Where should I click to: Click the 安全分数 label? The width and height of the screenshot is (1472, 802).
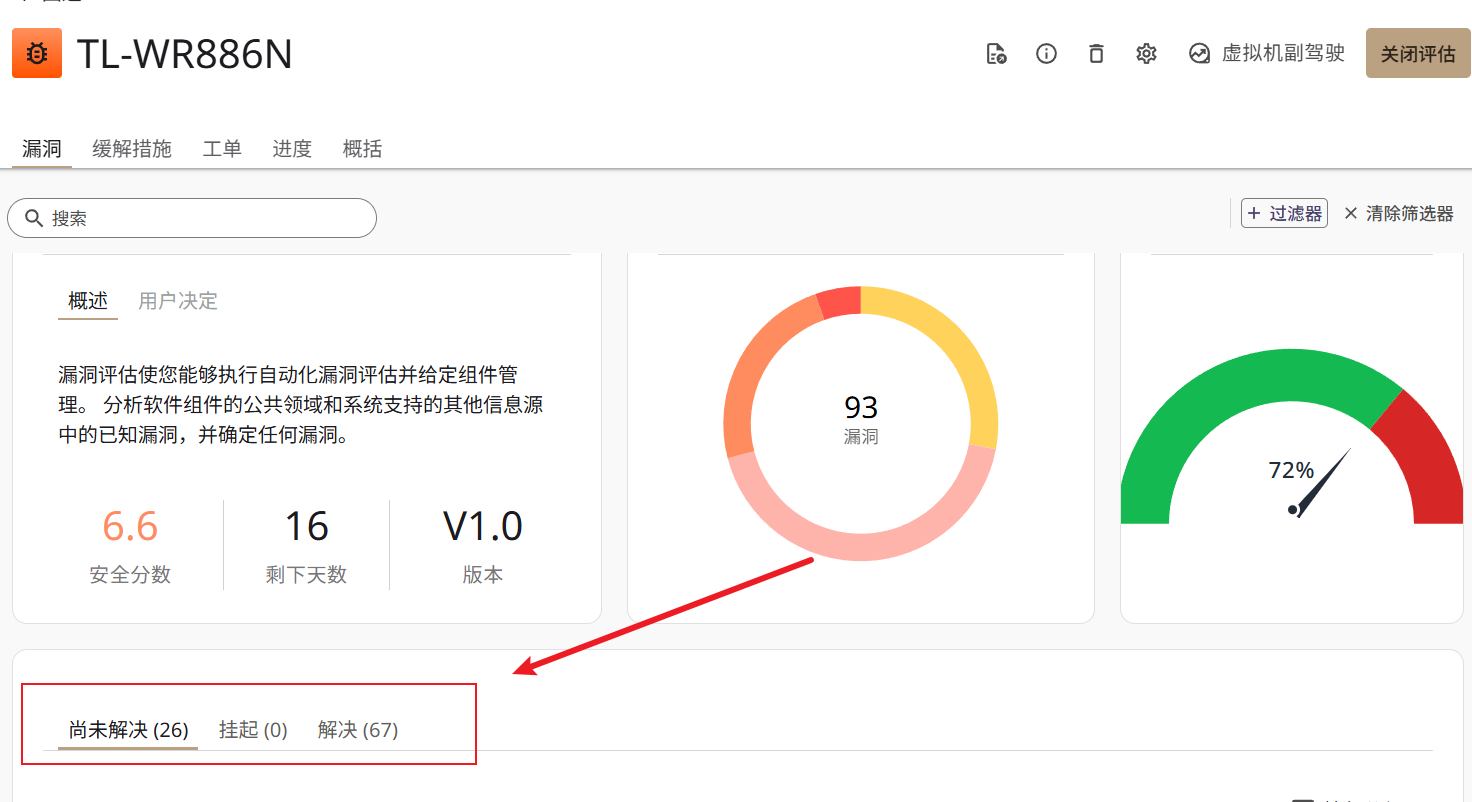(x=130, y=575)
